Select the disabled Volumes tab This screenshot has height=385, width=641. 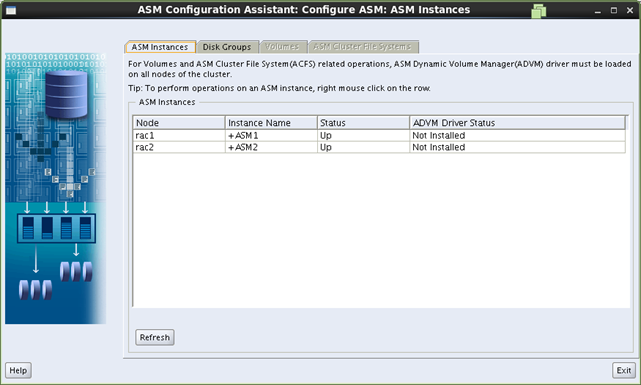(282, 47)
